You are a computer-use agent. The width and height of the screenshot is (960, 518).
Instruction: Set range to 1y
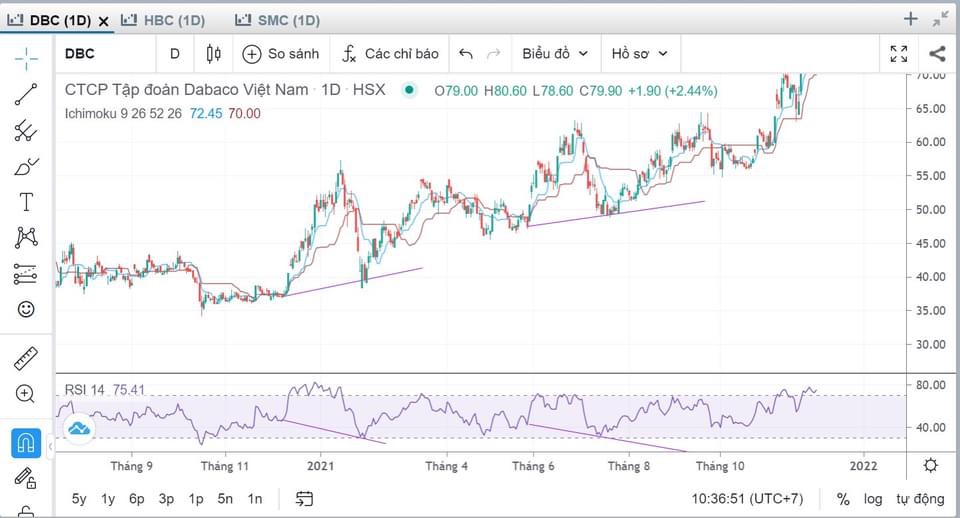coord(108,499)
